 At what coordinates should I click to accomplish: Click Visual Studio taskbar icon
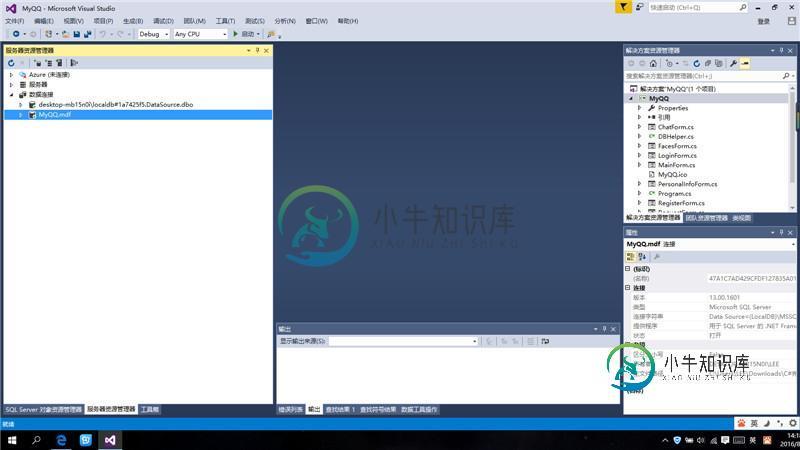point(110,440)
